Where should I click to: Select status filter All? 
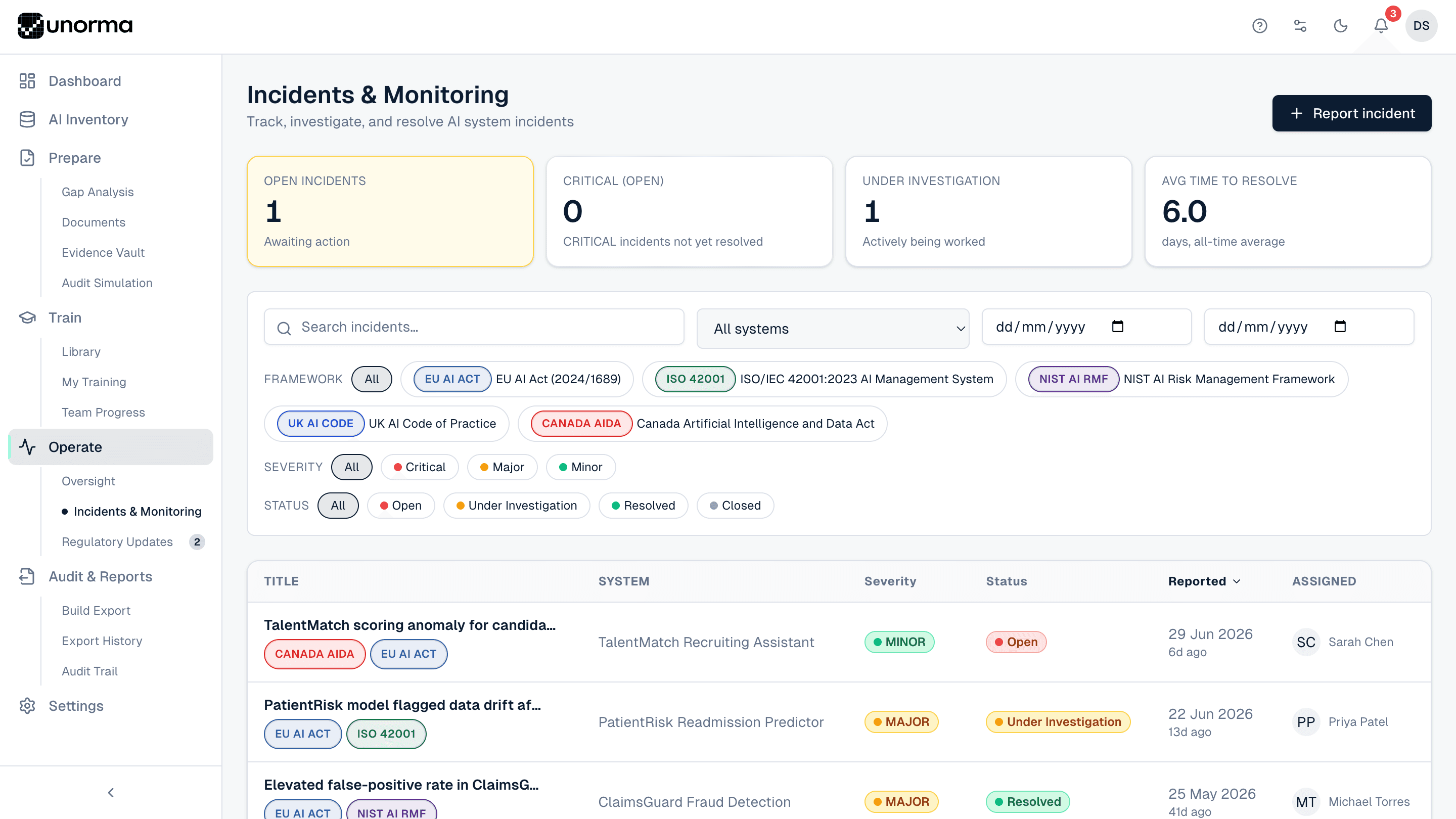tap(338, 506)
